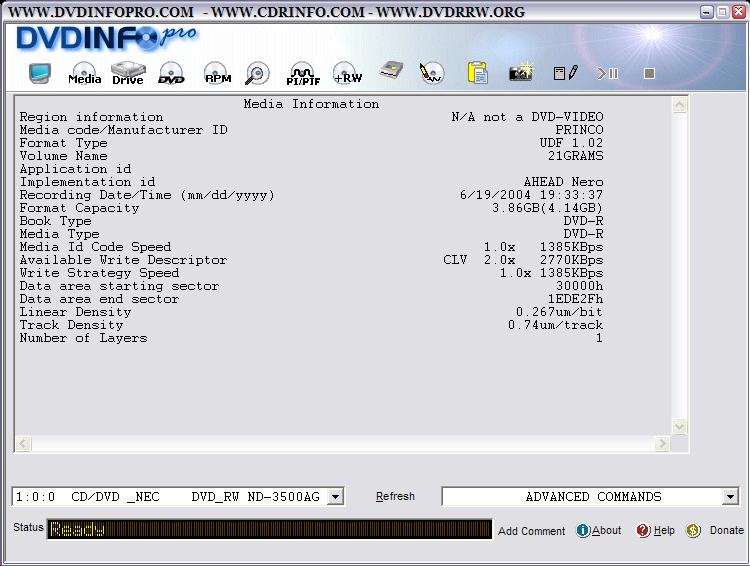750x566 pixels.
Task: Click the Refresh button
Action: point(395,496)
